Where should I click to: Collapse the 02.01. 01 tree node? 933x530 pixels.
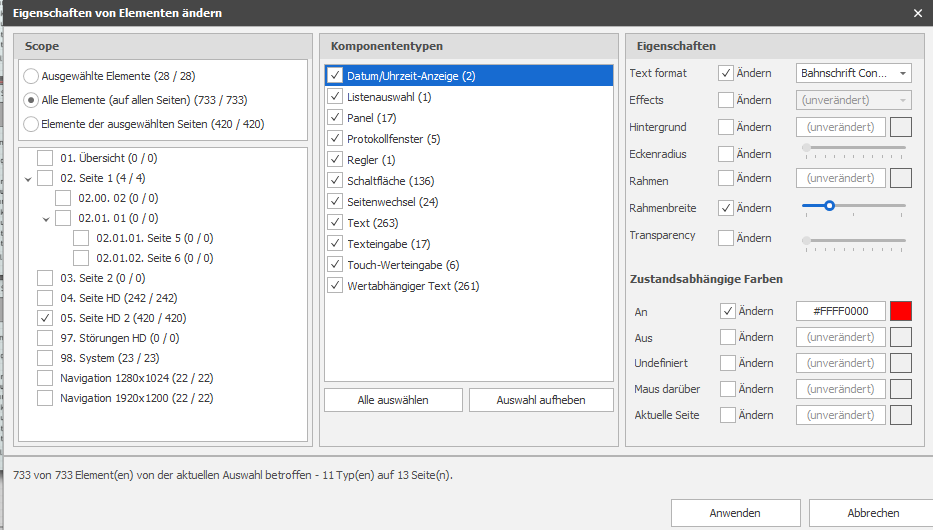click(46, 219)
